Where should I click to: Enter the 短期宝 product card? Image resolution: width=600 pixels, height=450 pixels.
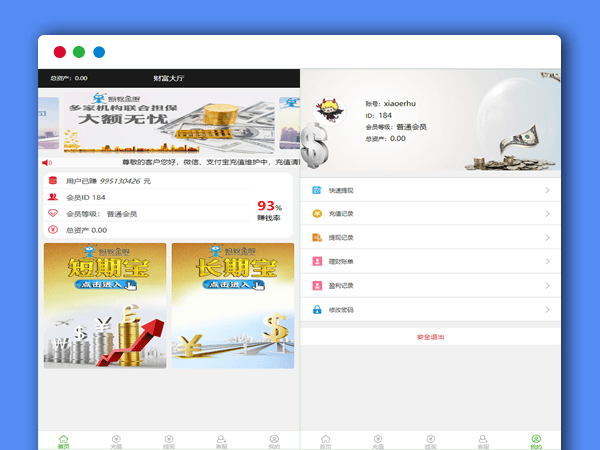105,305
